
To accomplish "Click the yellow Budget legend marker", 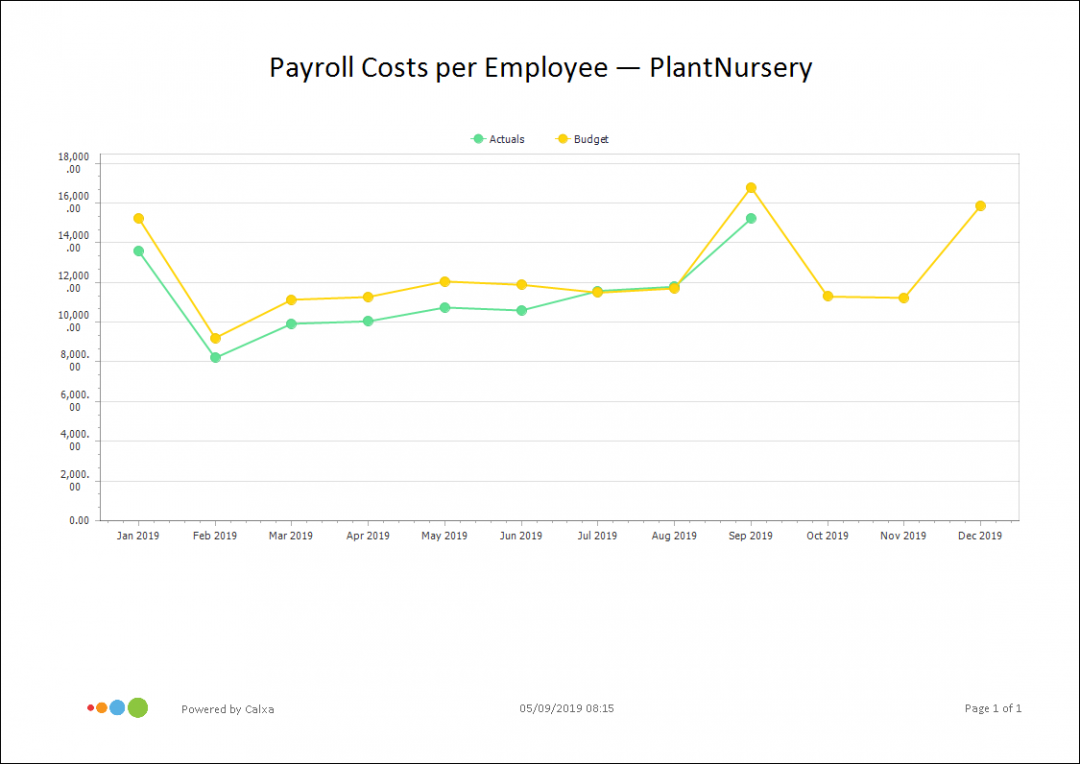I will click(561, 139).
